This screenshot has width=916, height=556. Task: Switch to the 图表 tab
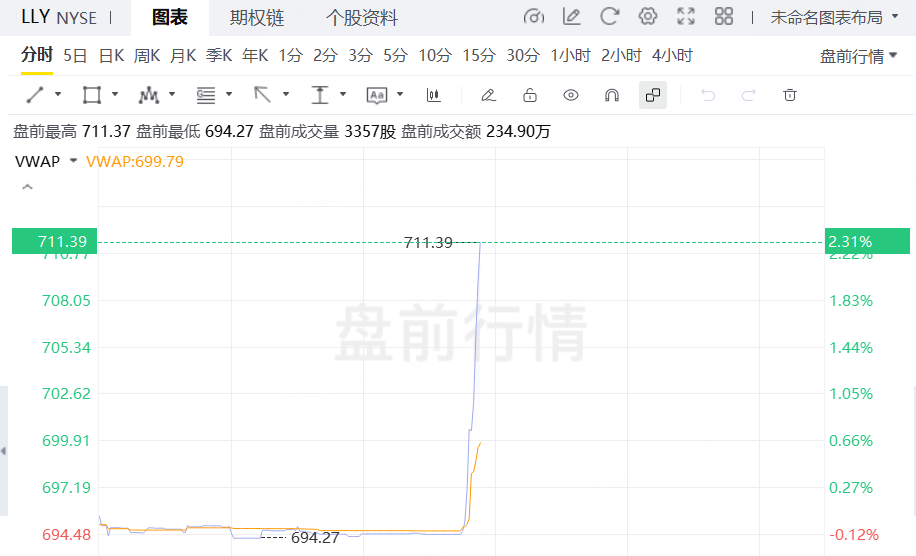[170, 18]
